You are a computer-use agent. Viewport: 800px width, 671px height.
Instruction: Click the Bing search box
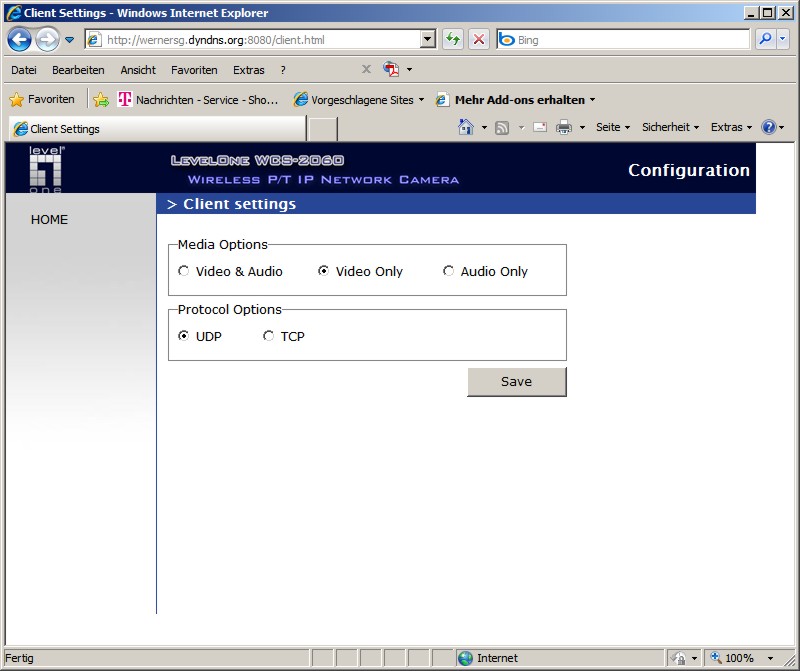[x=622, y=40]
